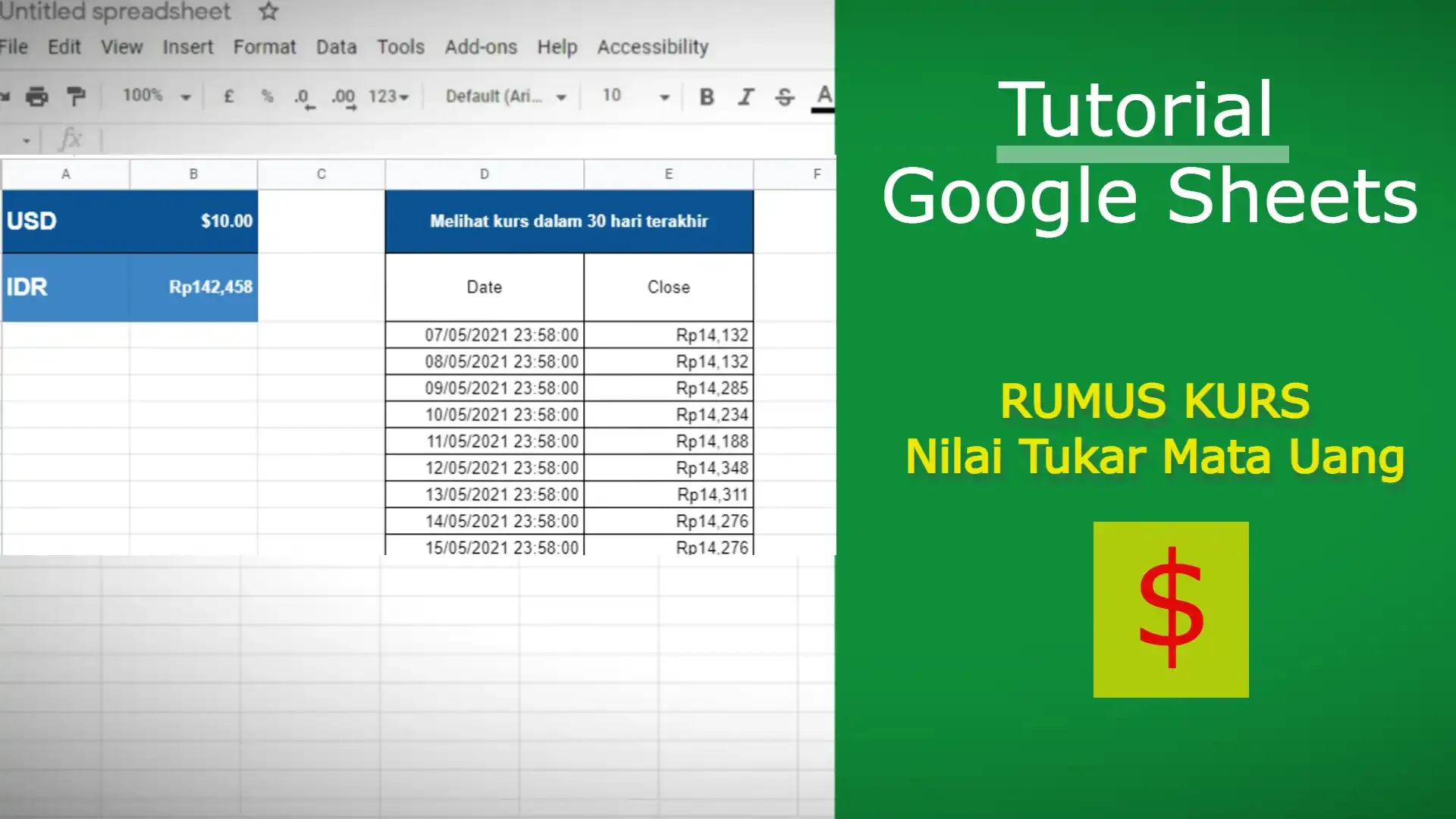Select the Close header cell

coord(669,287)
